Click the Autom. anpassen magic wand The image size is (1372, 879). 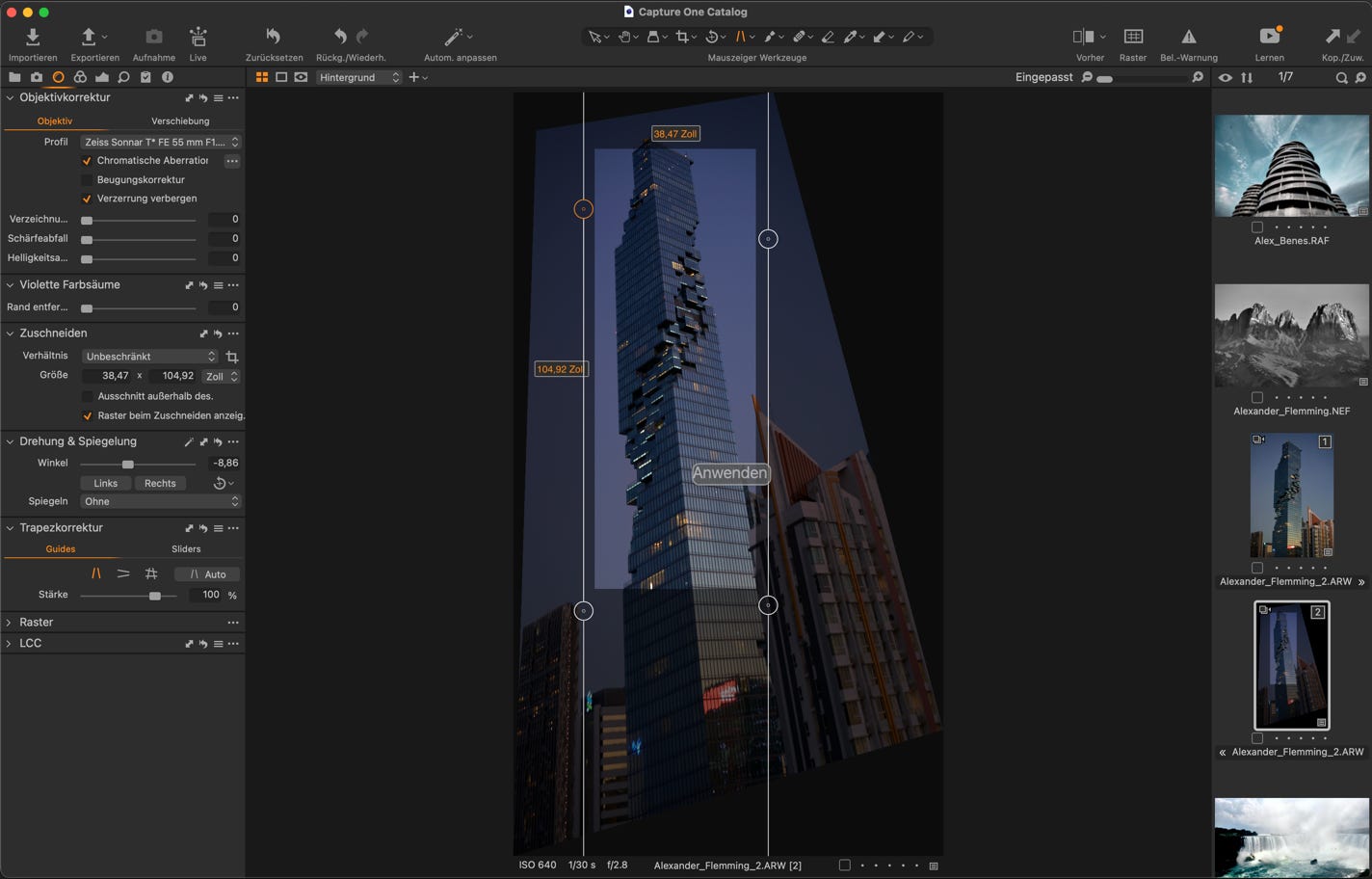(453, 38)
